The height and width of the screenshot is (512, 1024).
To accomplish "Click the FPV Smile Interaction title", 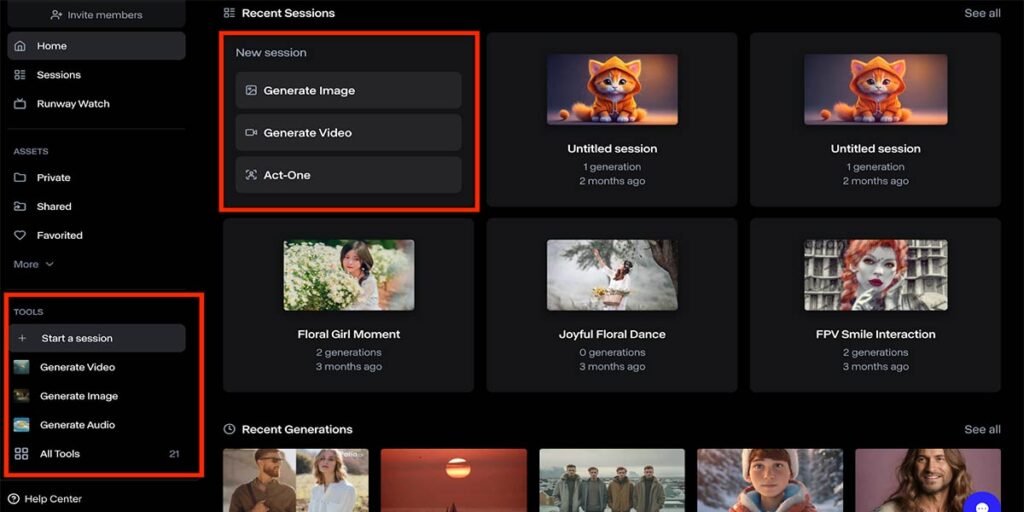I will pos(876,334).
